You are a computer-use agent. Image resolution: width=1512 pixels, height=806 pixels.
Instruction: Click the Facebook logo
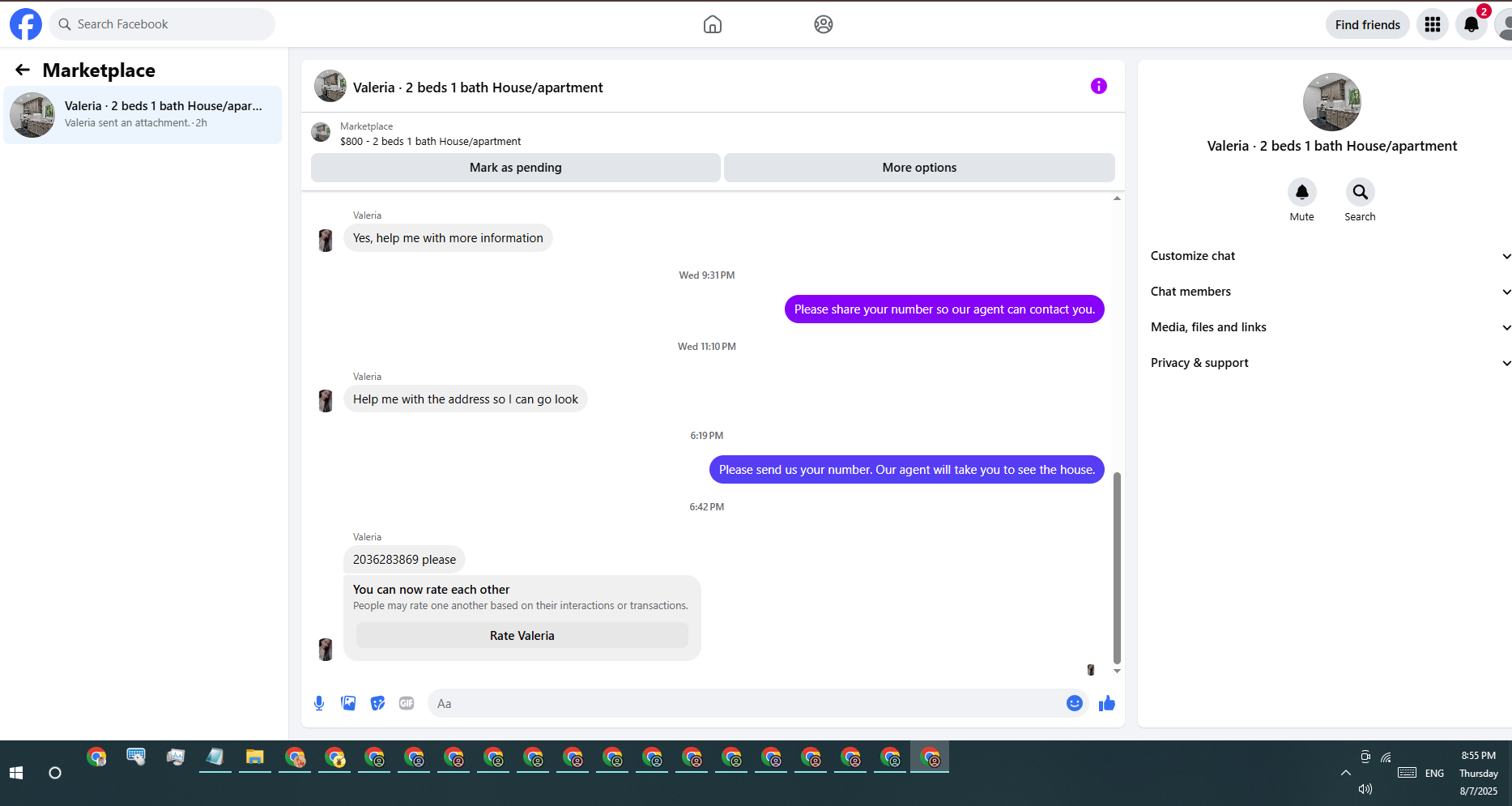tap(26, 24)
